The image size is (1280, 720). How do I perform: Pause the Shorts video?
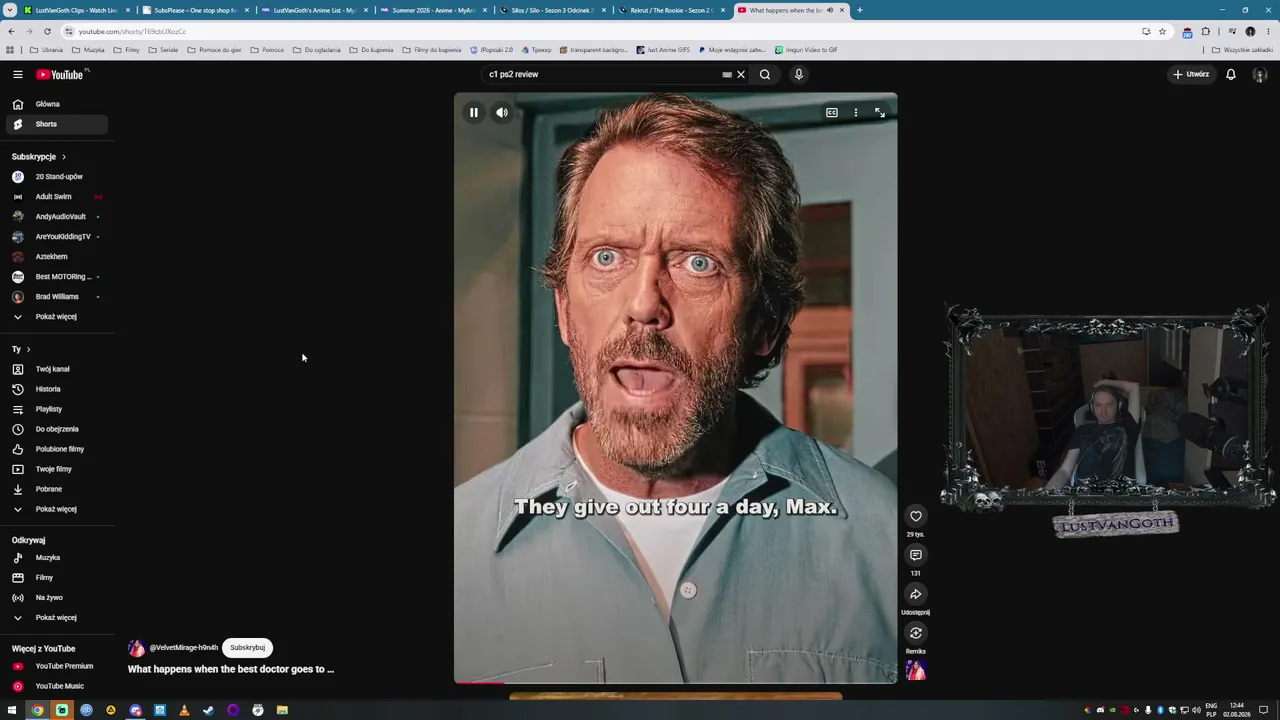[474, 113]
